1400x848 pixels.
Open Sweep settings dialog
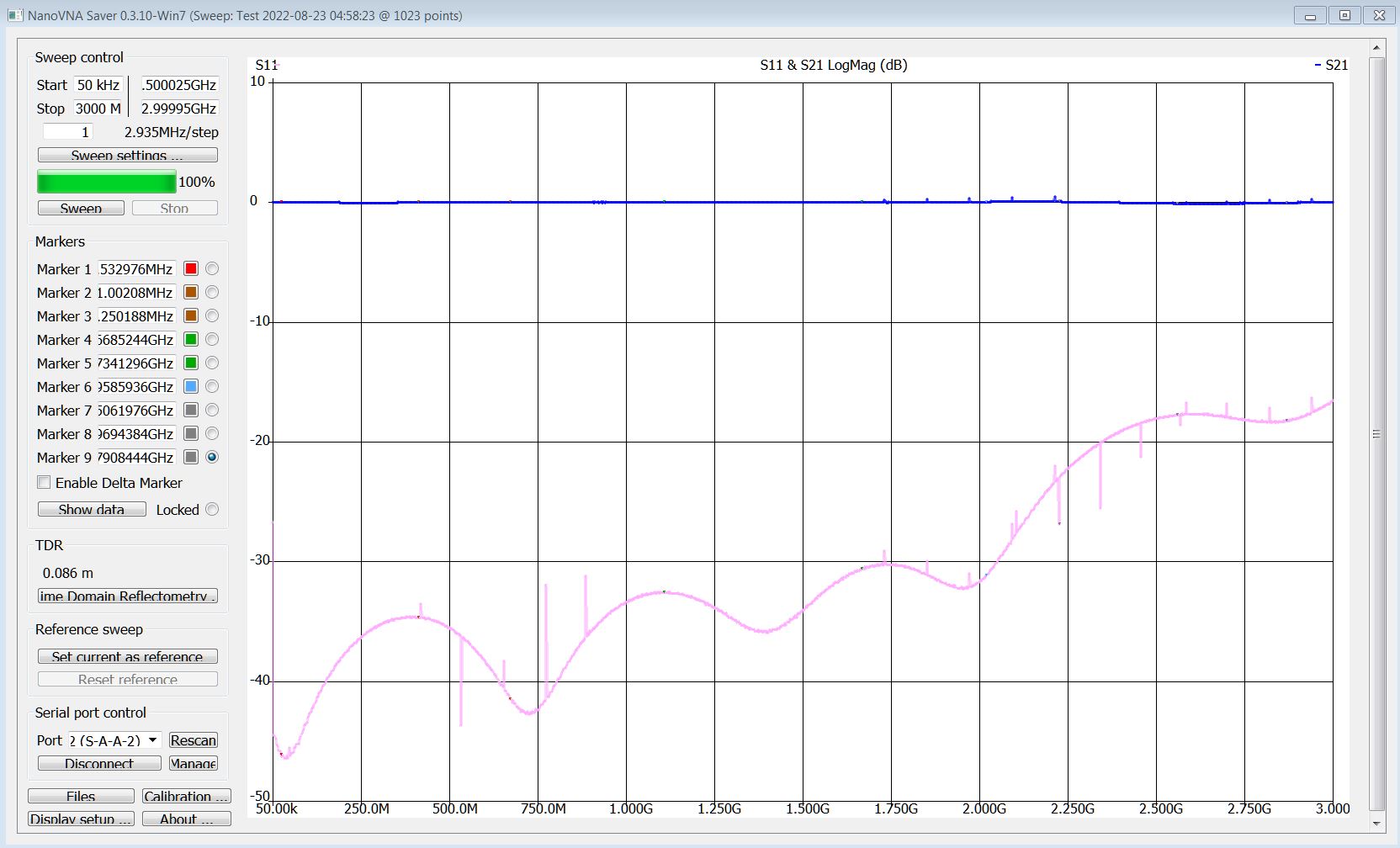coord(127,156)
